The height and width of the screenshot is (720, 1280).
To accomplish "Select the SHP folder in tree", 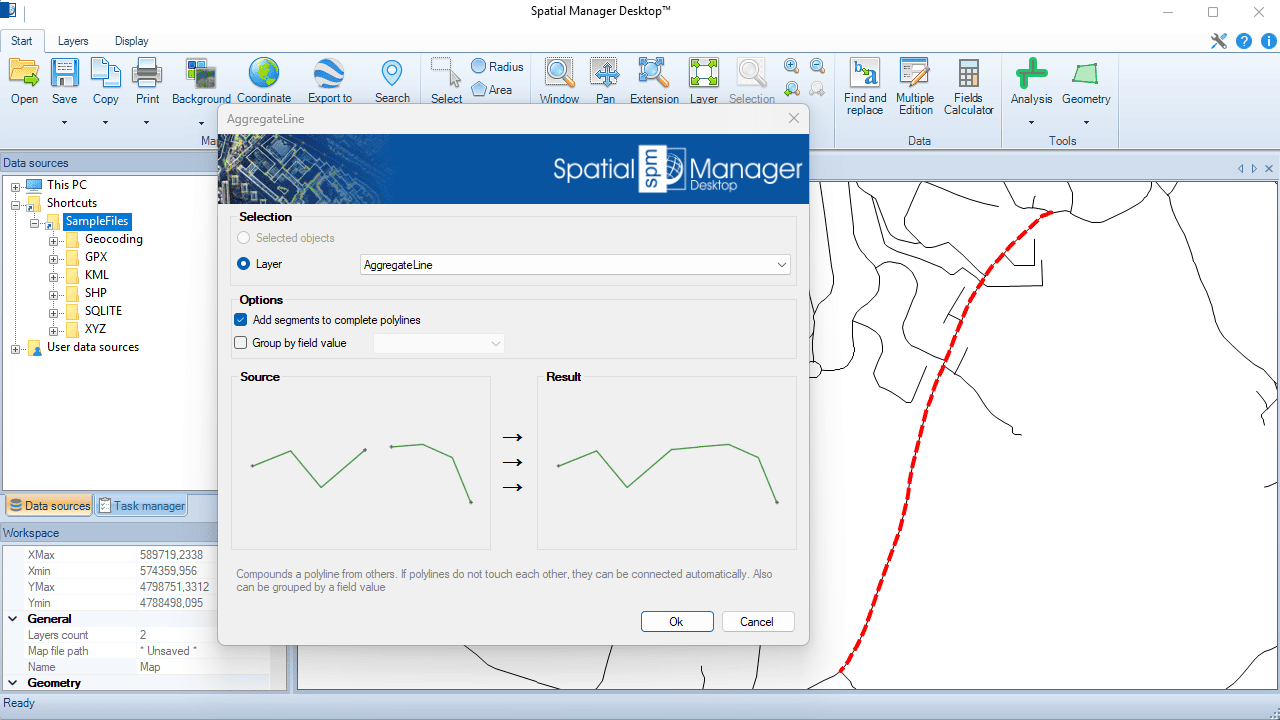I will [x=96, y=293].
